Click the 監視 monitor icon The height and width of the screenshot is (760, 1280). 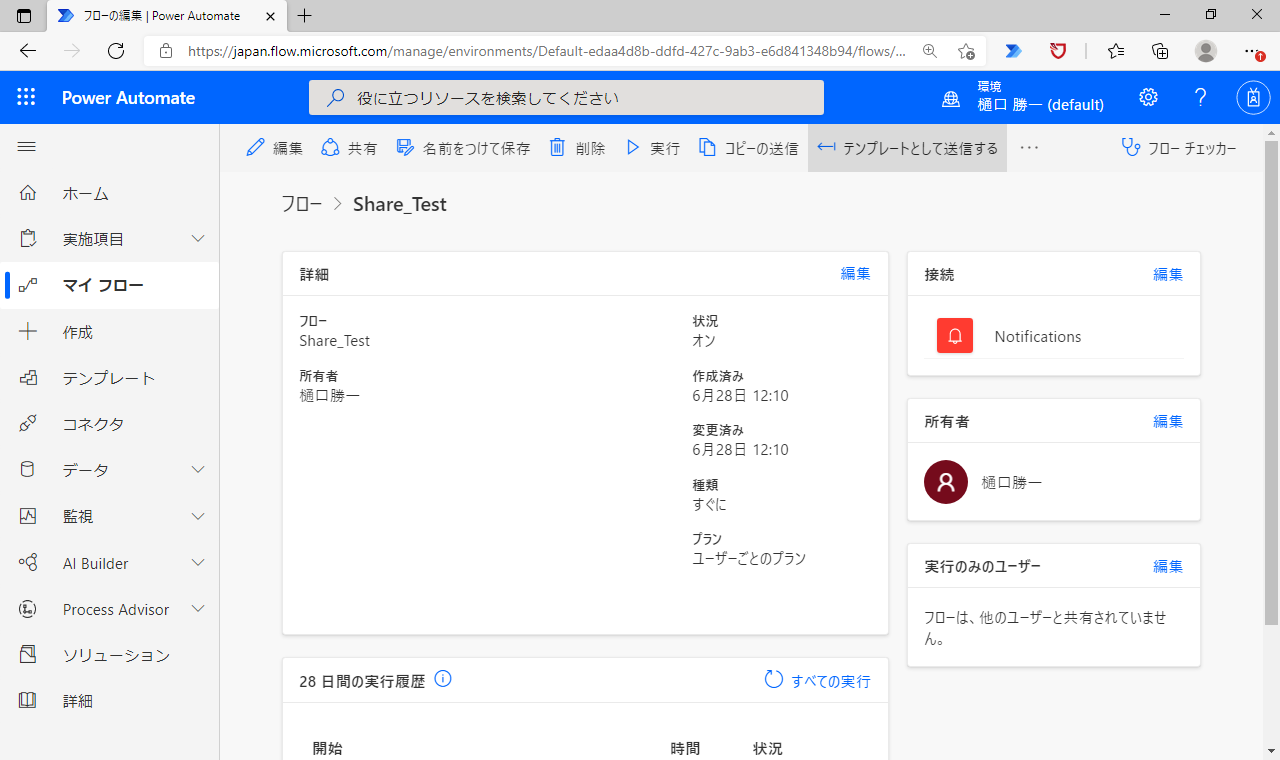coord(28,516)
